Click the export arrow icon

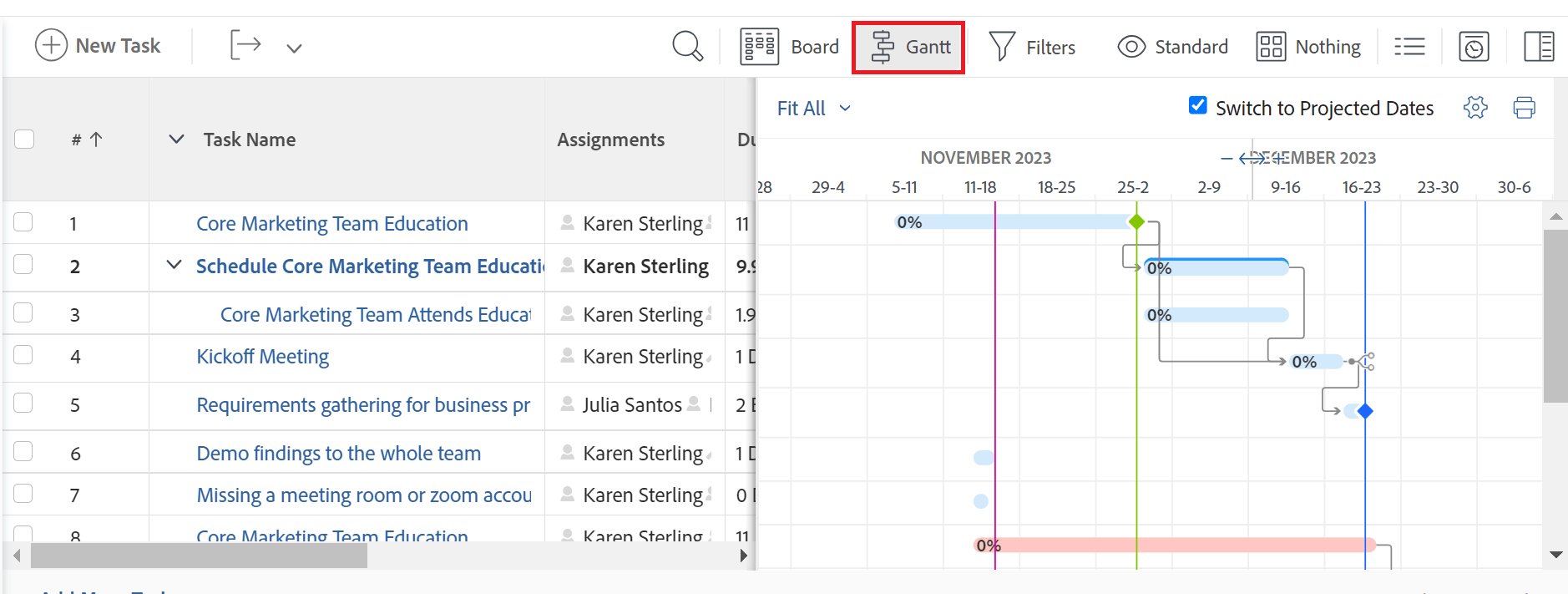245,44
